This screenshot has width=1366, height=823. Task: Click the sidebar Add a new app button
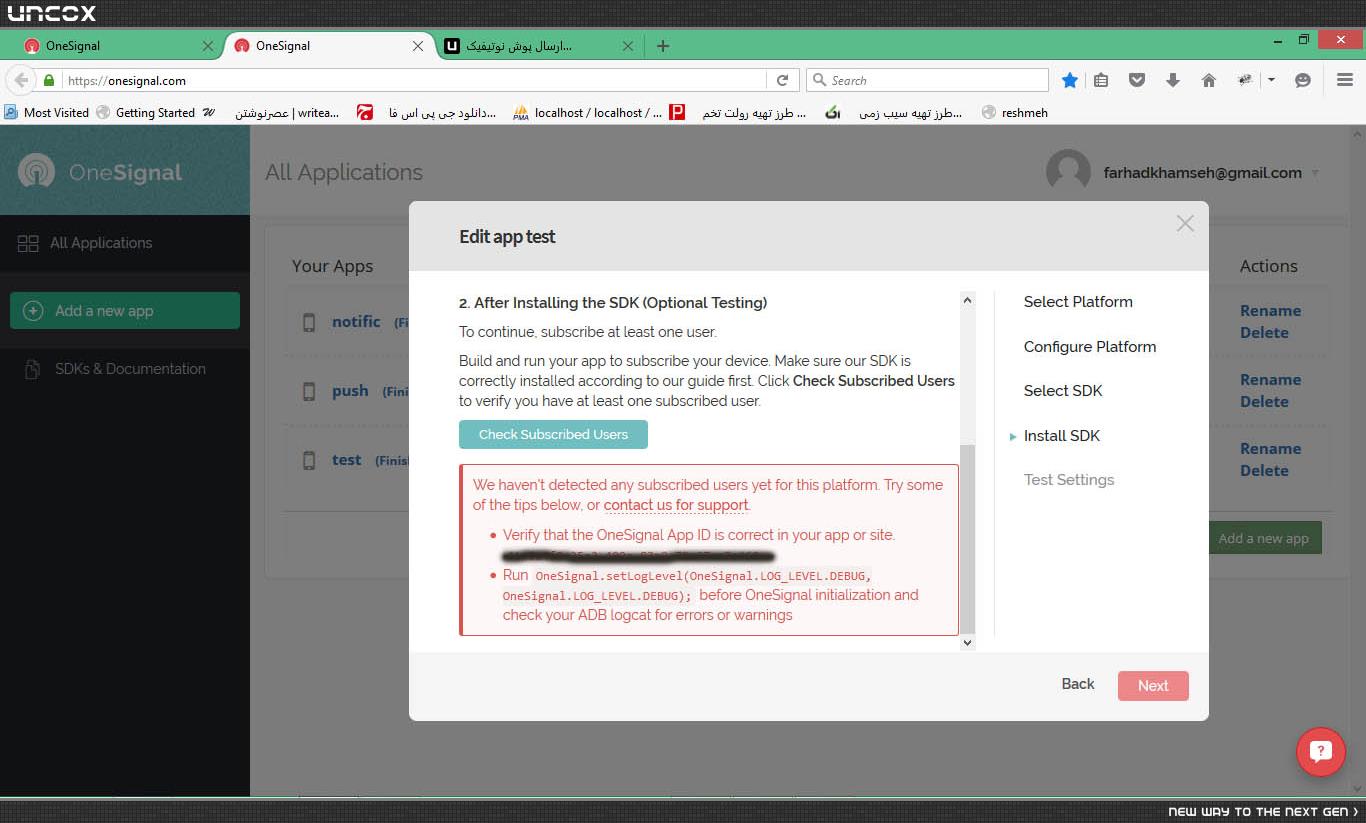point(125,310)
